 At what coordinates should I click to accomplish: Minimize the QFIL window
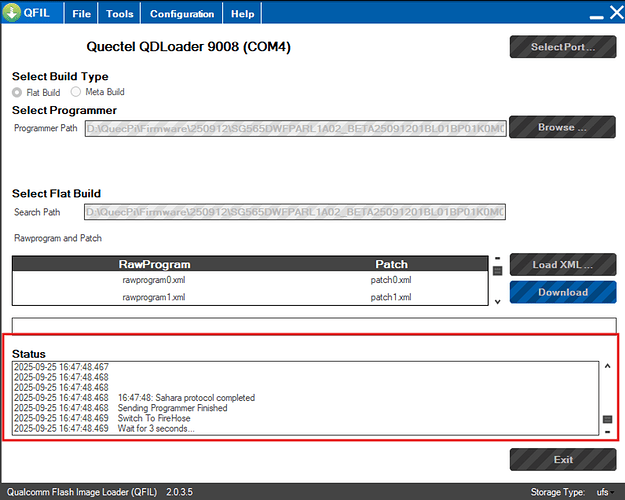click(596, 17)
